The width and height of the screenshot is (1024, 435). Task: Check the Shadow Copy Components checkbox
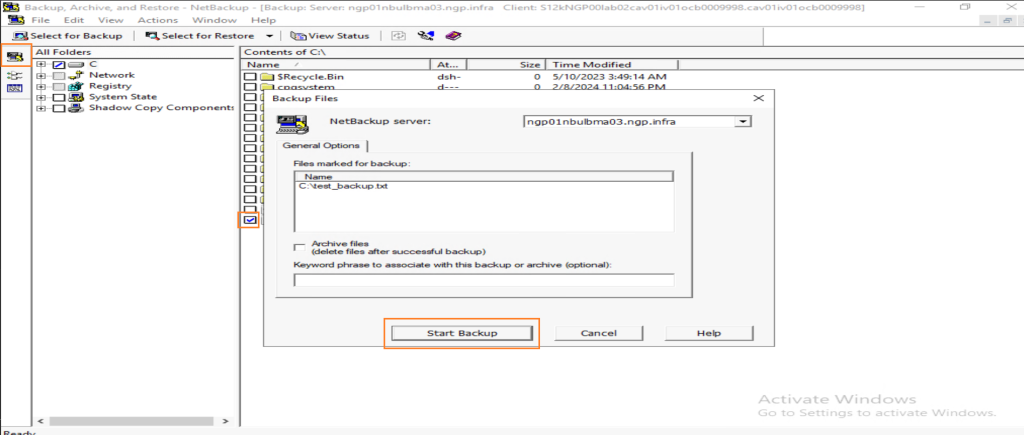coord(59,108)
